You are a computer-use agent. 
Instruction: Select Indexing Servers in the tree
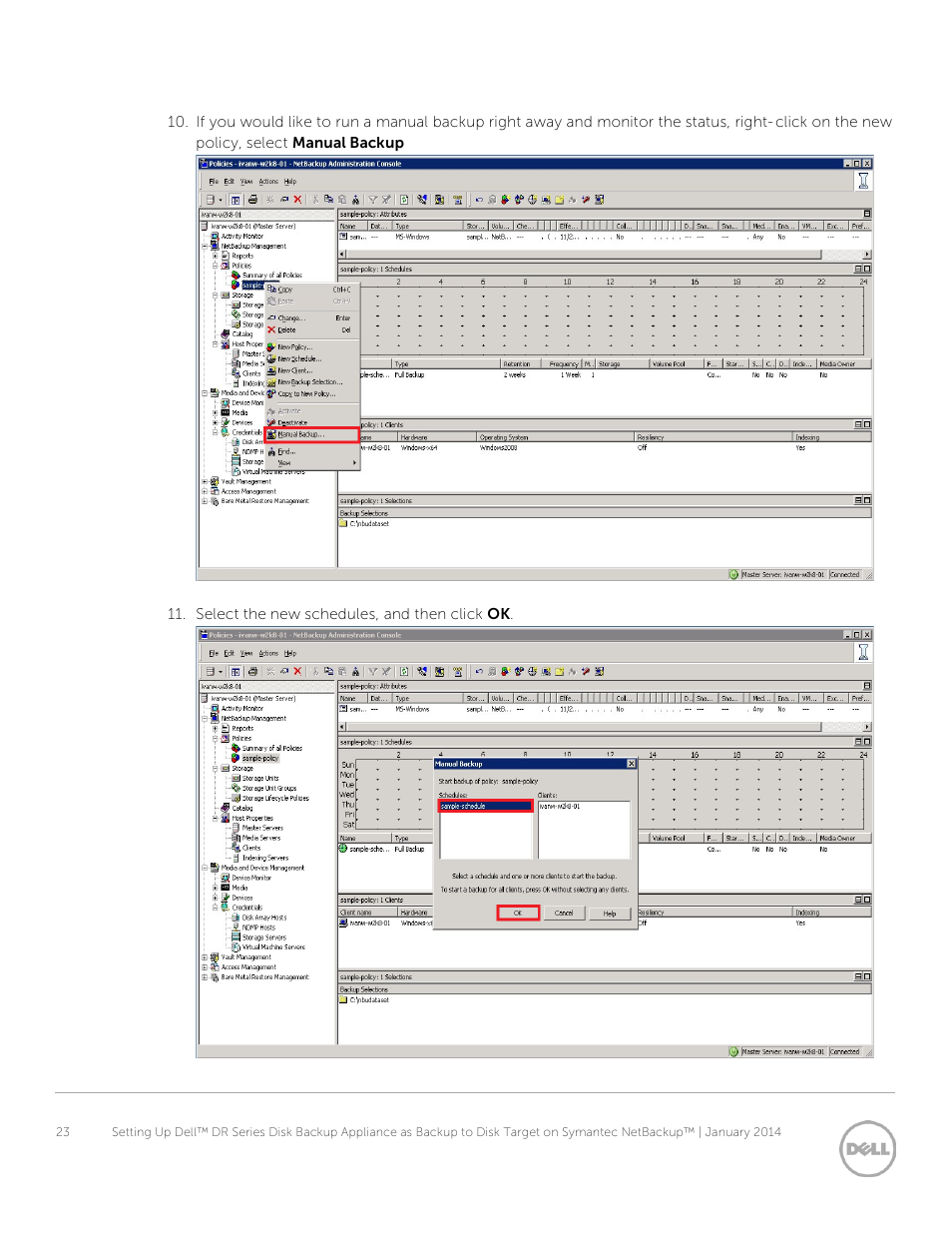(x=265, y=858)
